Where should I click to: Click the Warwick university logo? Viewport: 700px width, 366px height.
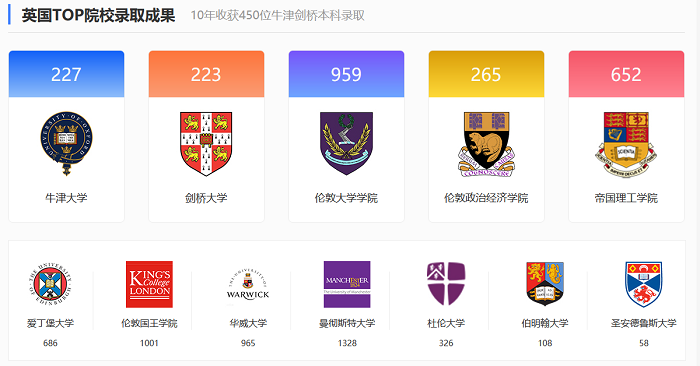[x=248, y=285]
